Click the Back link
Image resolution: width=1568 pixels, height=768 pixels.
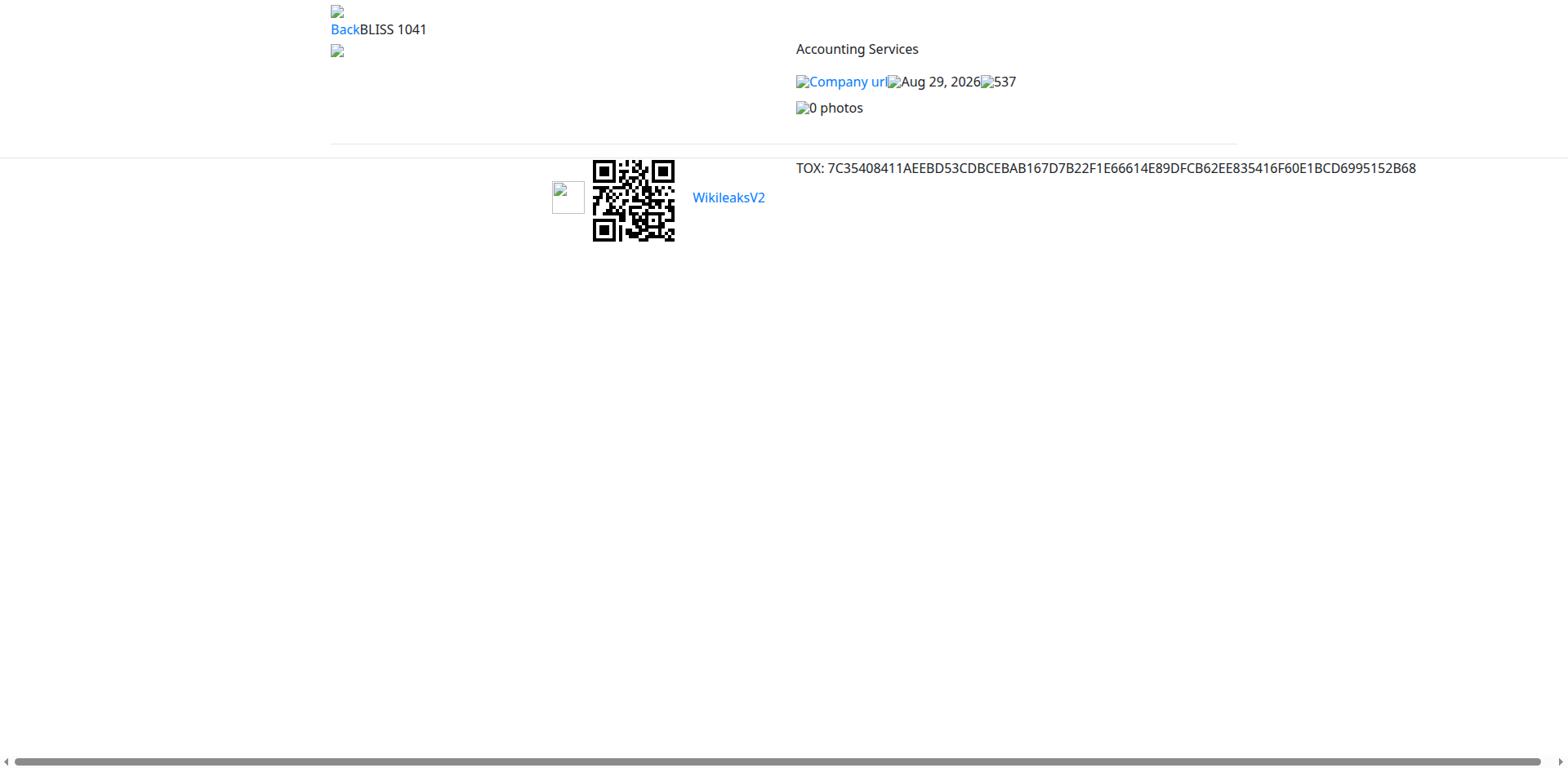point(345,29)
